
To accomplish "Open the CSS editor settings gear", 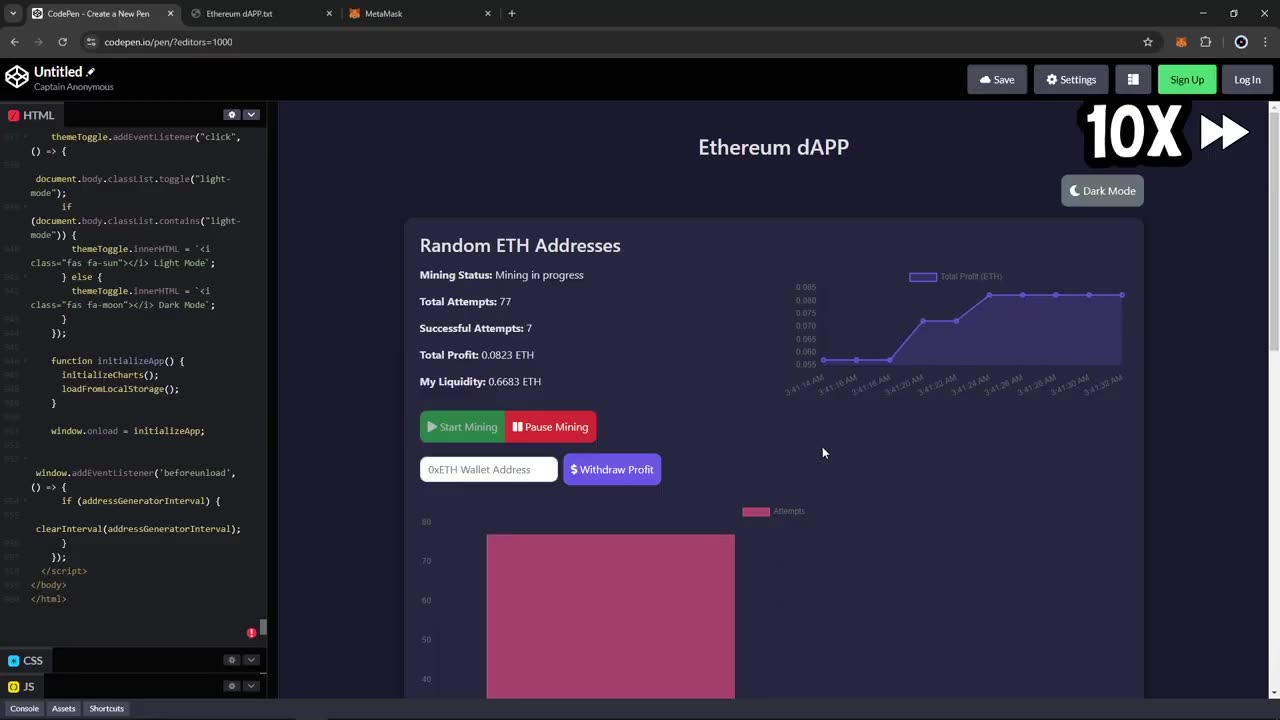I will click(232, 660).
